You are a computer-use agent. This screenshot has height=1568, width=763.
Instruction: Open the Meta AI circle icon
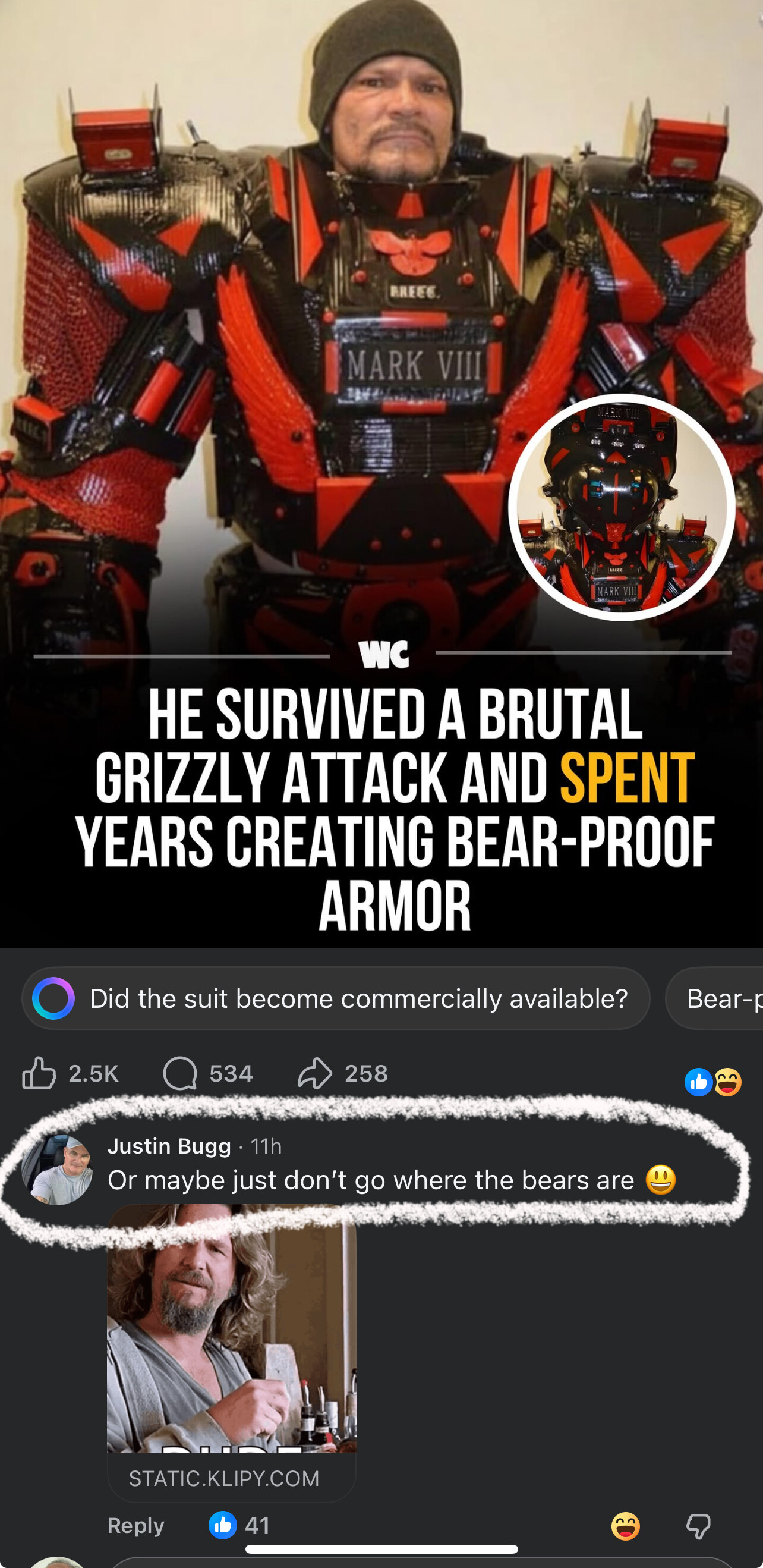tap(53, 998)
